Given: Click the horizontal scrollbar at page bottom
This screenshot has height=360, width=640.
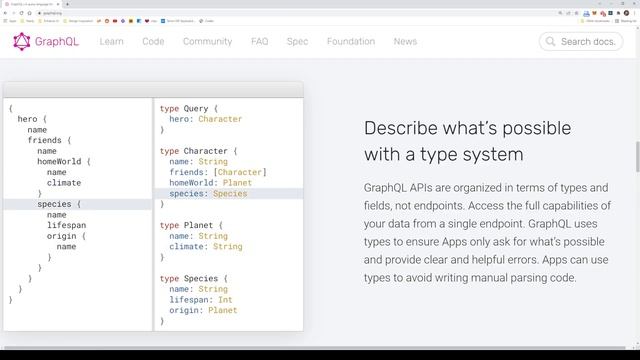Looking at the screenshot, I should point(314,348).
